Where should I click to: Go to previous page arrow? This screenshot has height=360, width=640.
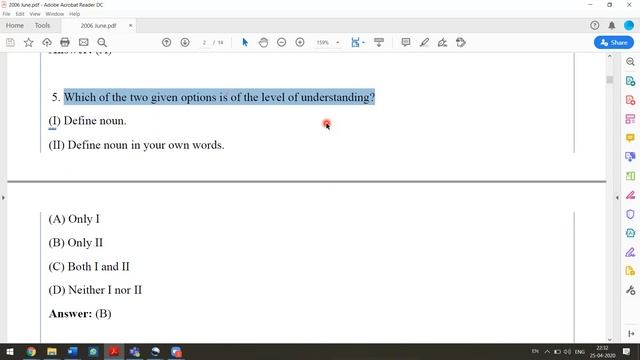[x=167, y=42]
